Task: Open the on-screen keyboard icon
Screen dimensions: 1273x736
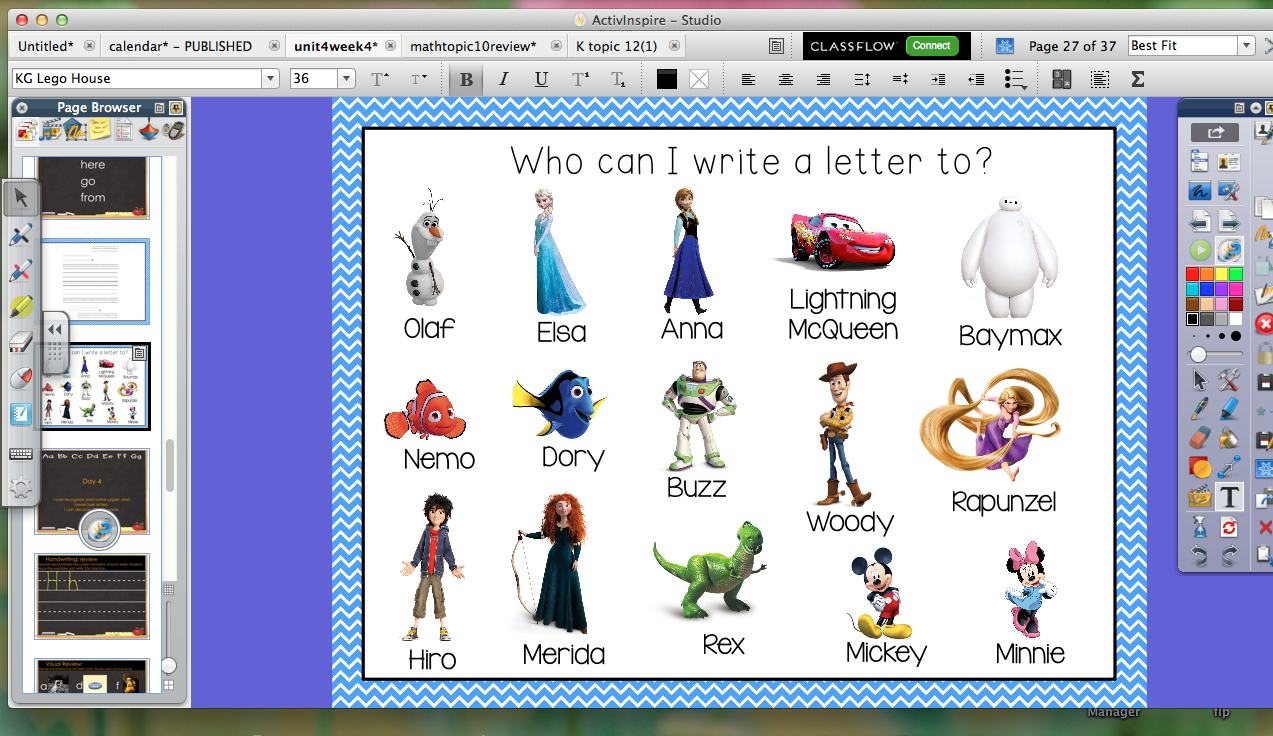Action: tap(20, 454)
